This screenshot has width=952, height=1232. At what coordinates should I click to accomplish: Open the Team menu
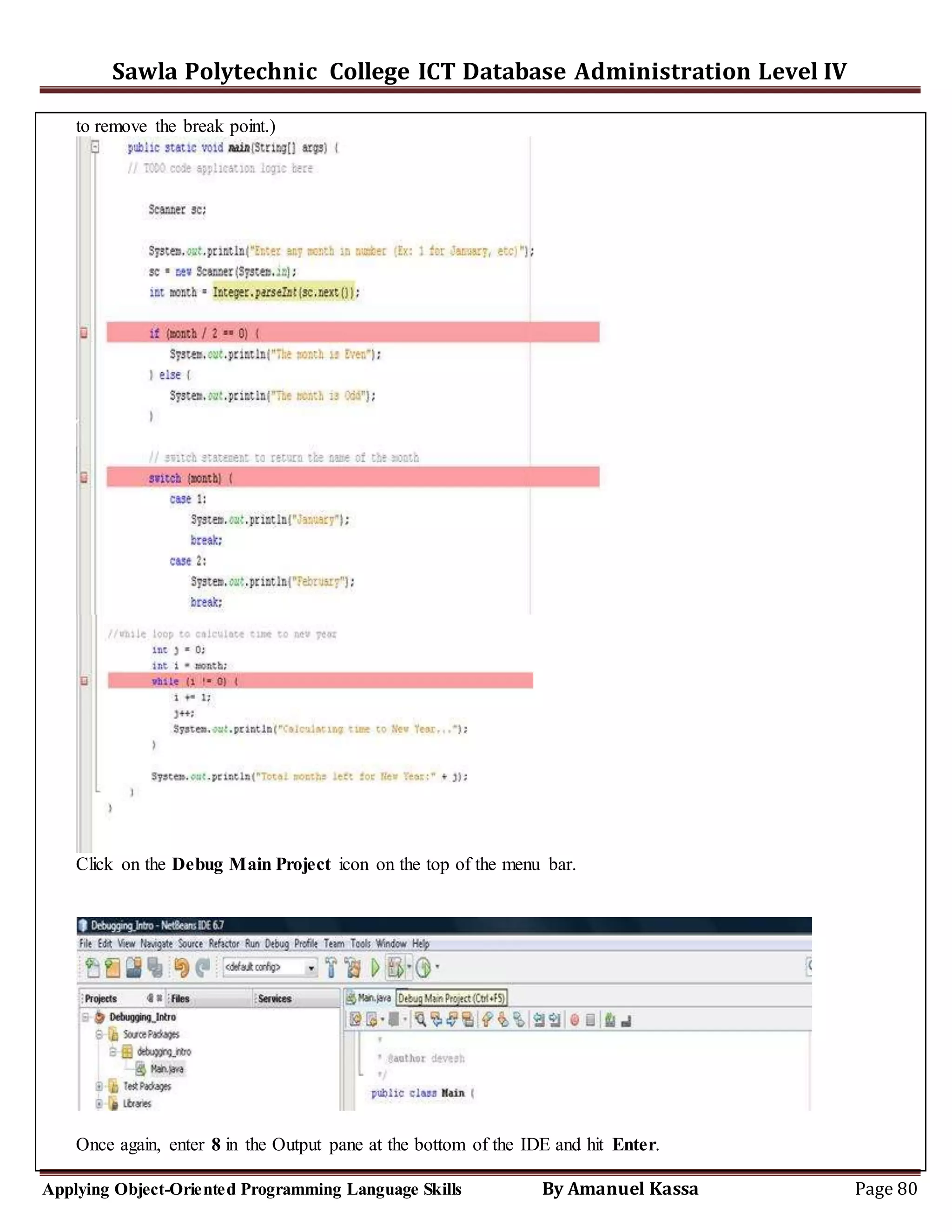tap(334, 944)
